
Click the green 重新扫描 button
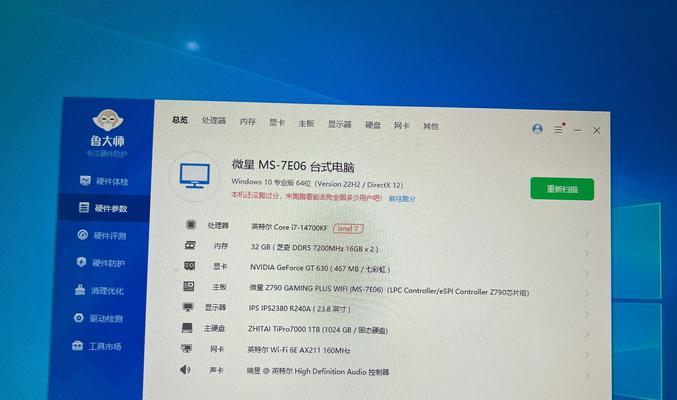click(562, 189)
